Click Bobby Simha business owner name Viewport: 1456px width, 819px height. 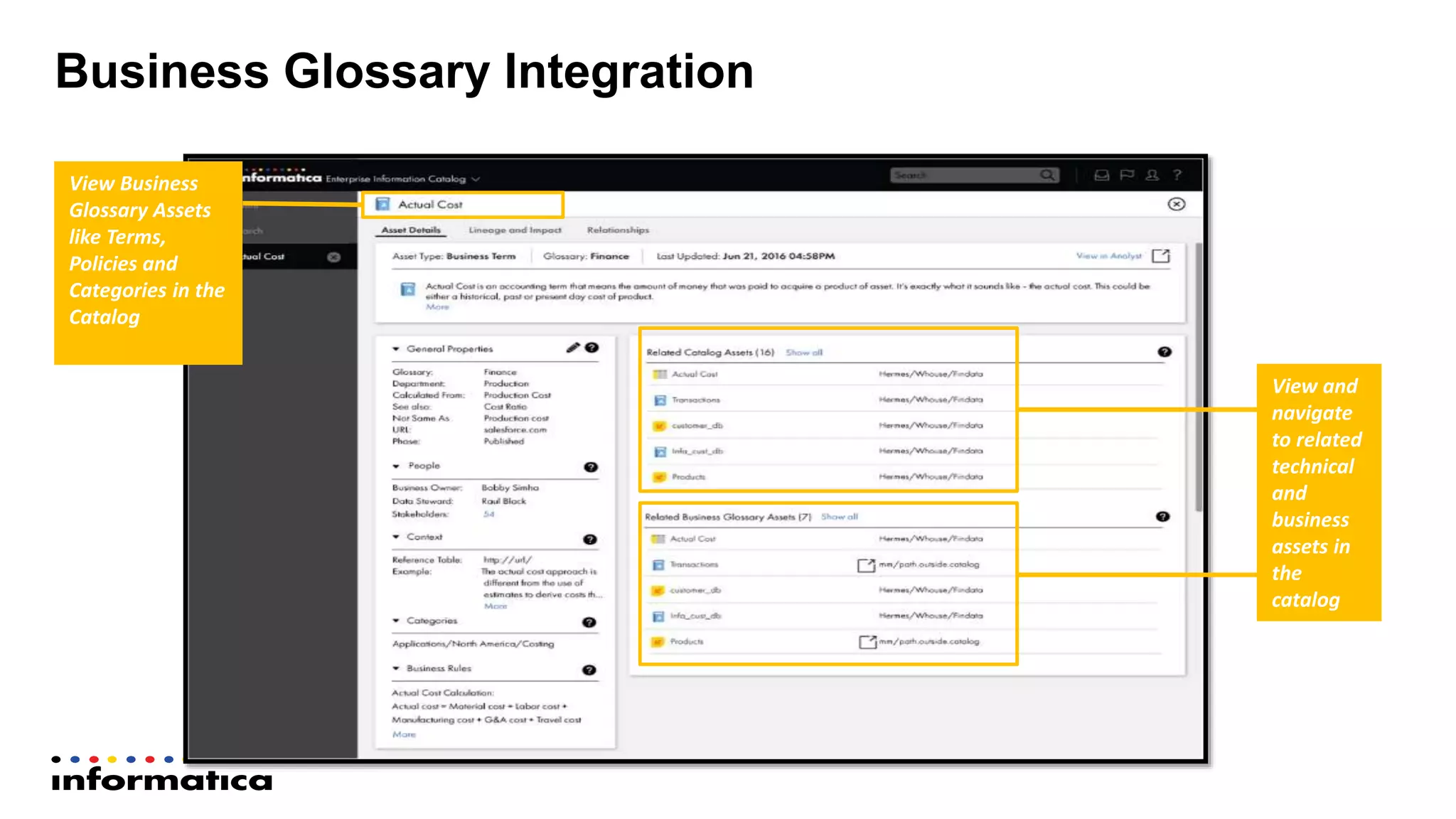point(510,488)
